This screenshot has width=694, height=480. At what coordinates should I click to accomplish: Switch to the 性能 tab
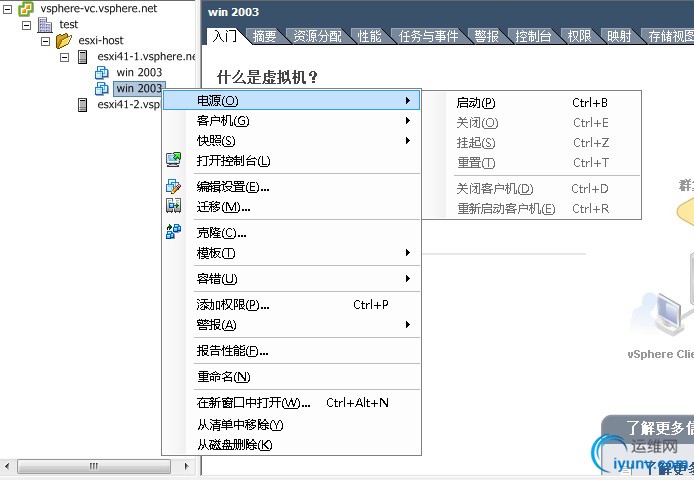pos(370,36)
